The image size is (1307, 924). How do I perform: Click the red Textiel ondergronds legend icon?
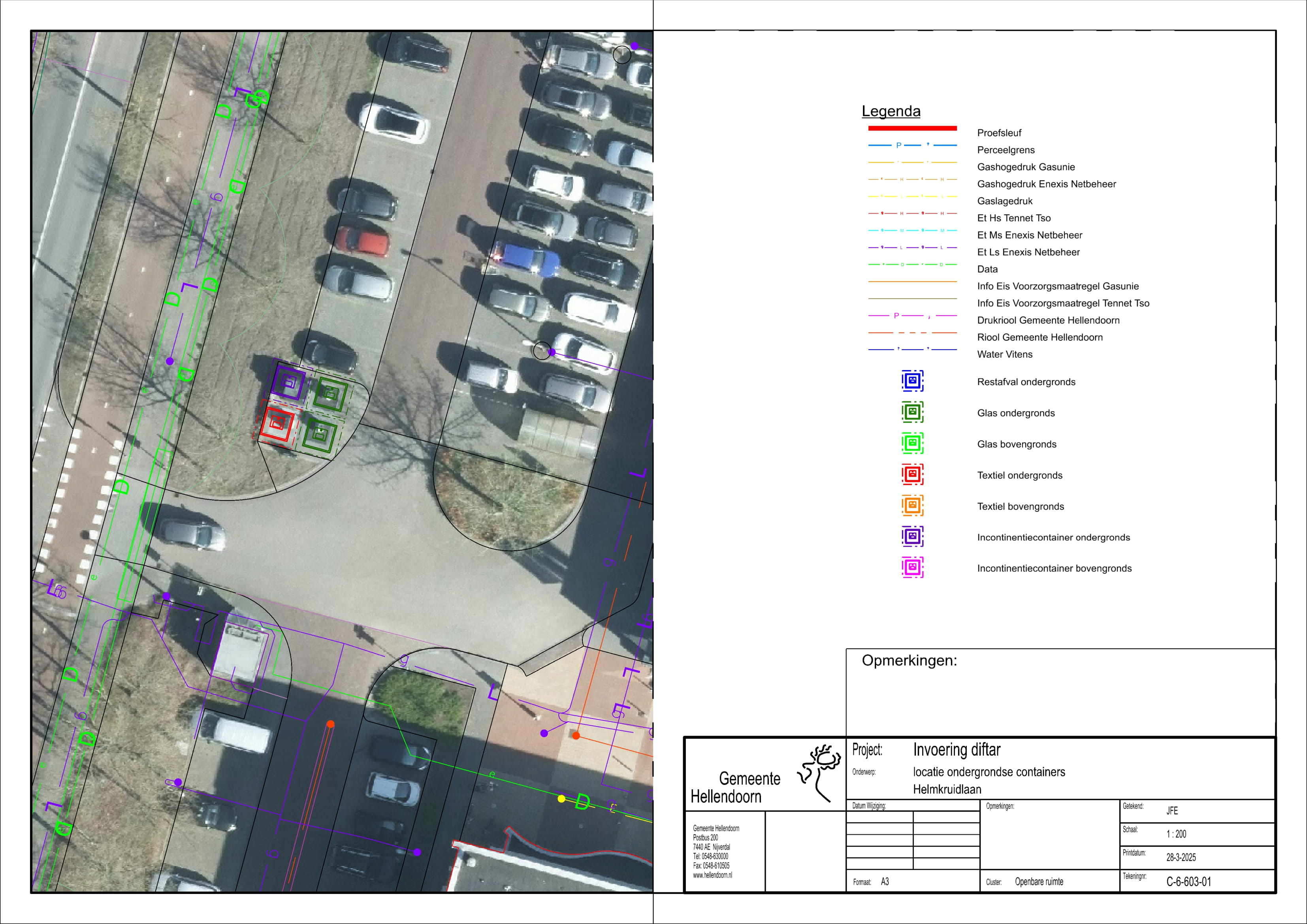pyautogui.click(x=912, y=474)
